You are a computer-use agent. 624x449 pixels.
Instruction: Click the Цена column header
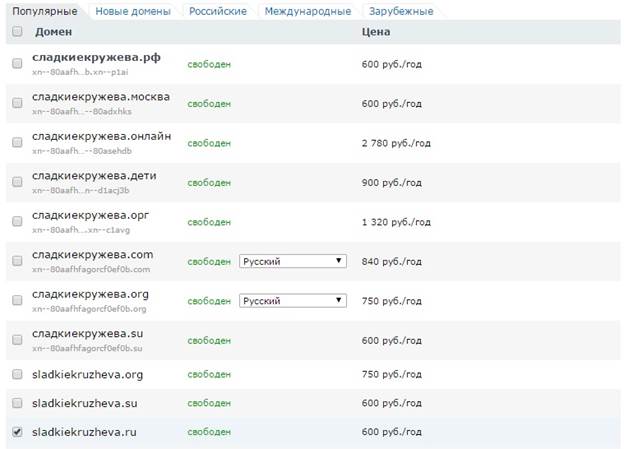pyautogui.click(x=376, y=31)
